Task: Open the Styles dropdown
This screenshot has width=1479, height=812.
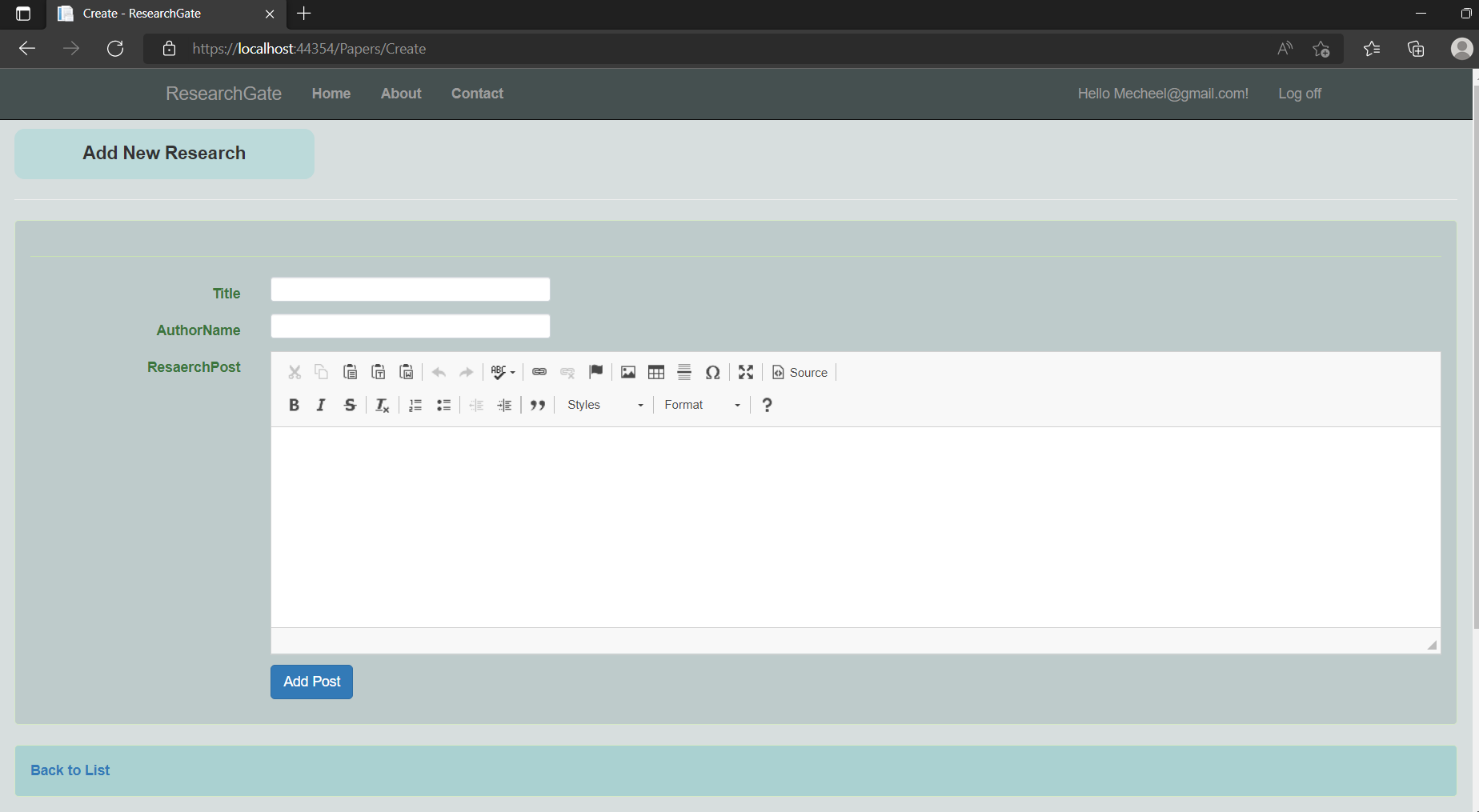Action: click(604, 404)
